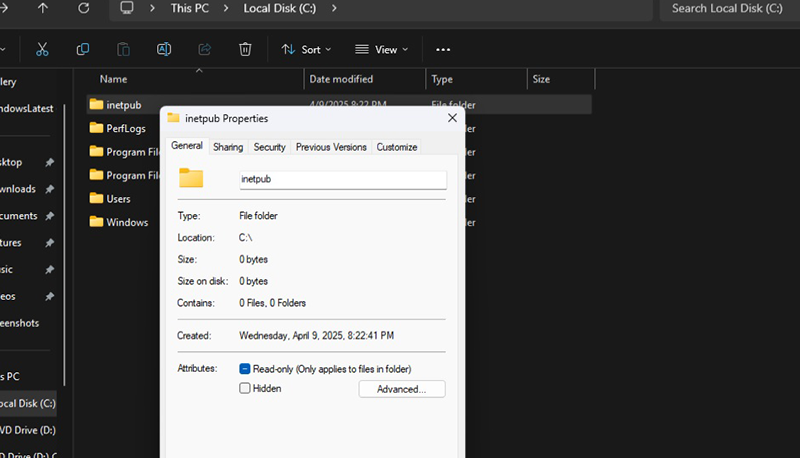Image resolution: width=800 pixels, height=458 pixels.
Task: Click the Delete trash can icon
Action: point(245,49)
